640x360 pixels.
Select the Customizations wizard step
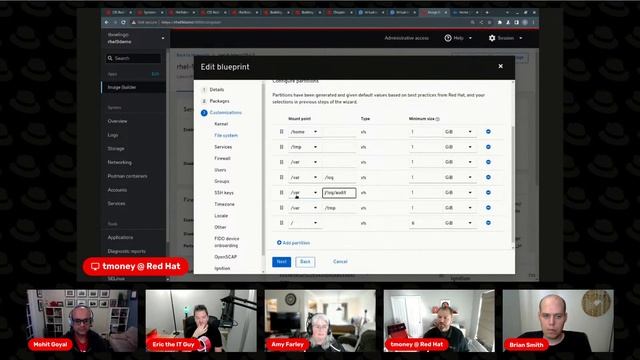(225, 112)
